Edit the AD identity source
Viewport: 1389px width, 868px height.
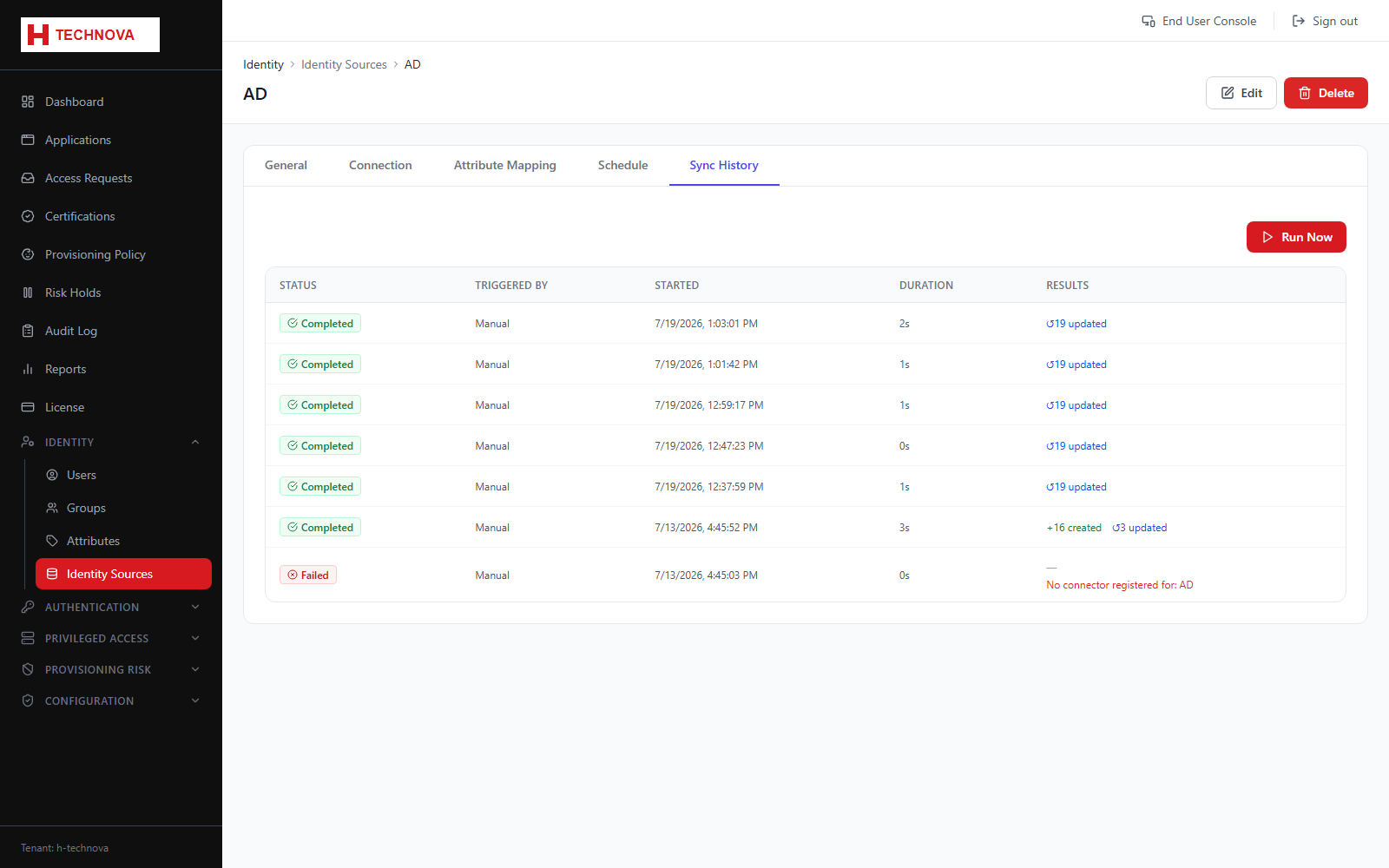[1241, 93]
